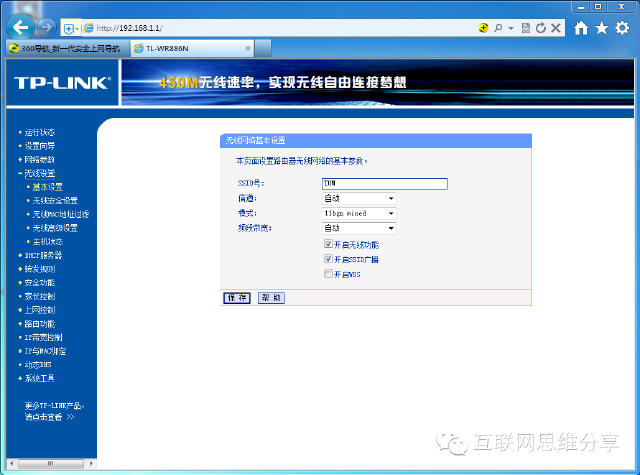This screenshot has height=475, width=640.
Task: Click the sidebar scrollbar right arrow
Action: pyautogui.click(x=91, y=464)
